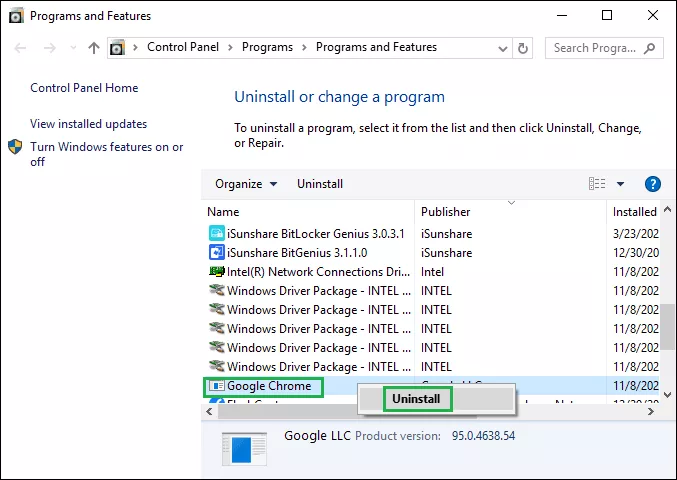The height and width of the screenshot is (480, 677).
Task: Open the Organize dropdown menu
Action: (246, 184)
